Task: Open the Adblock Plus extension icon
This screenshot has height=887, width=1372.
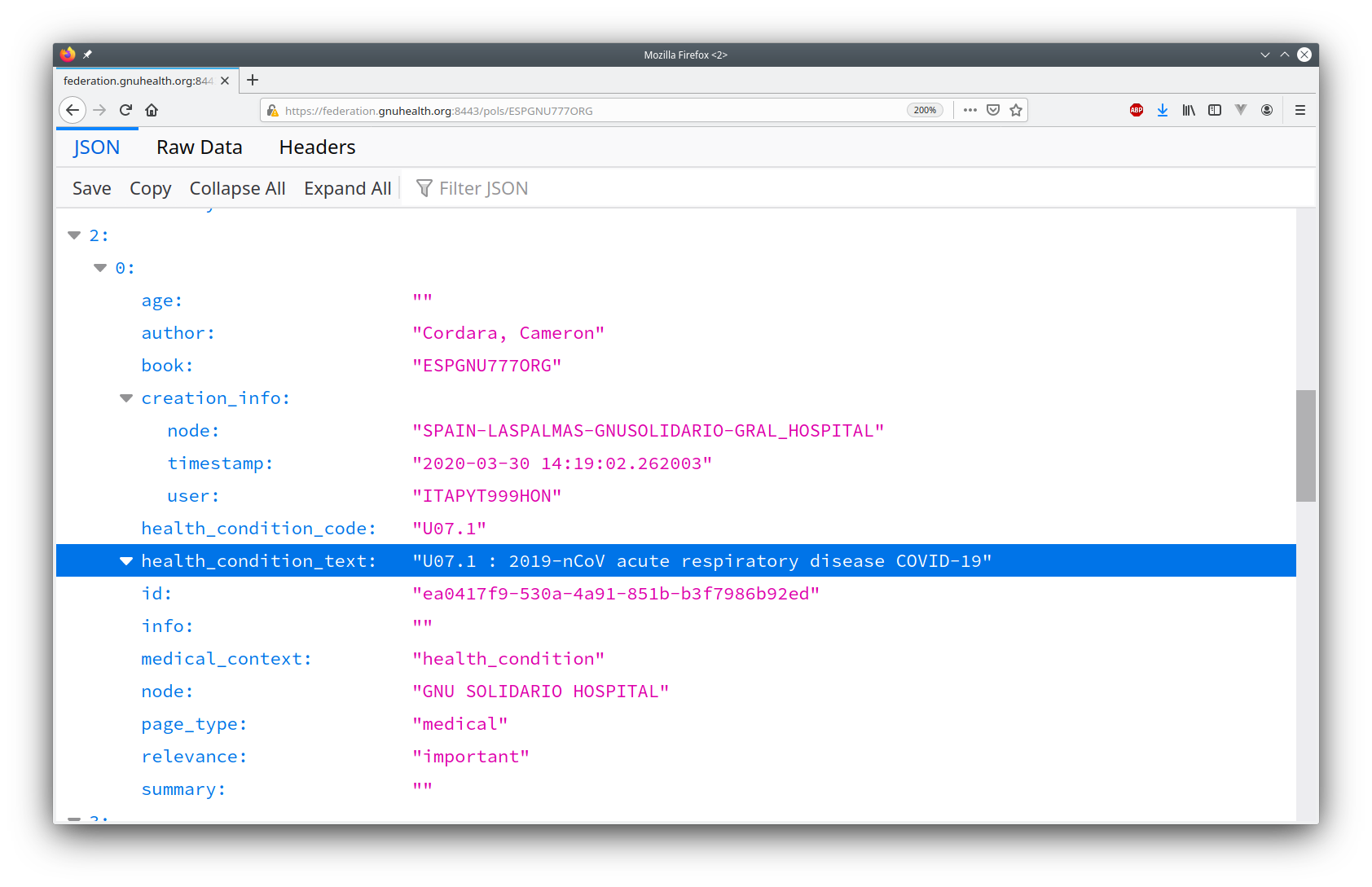Action: point(1137,110)
